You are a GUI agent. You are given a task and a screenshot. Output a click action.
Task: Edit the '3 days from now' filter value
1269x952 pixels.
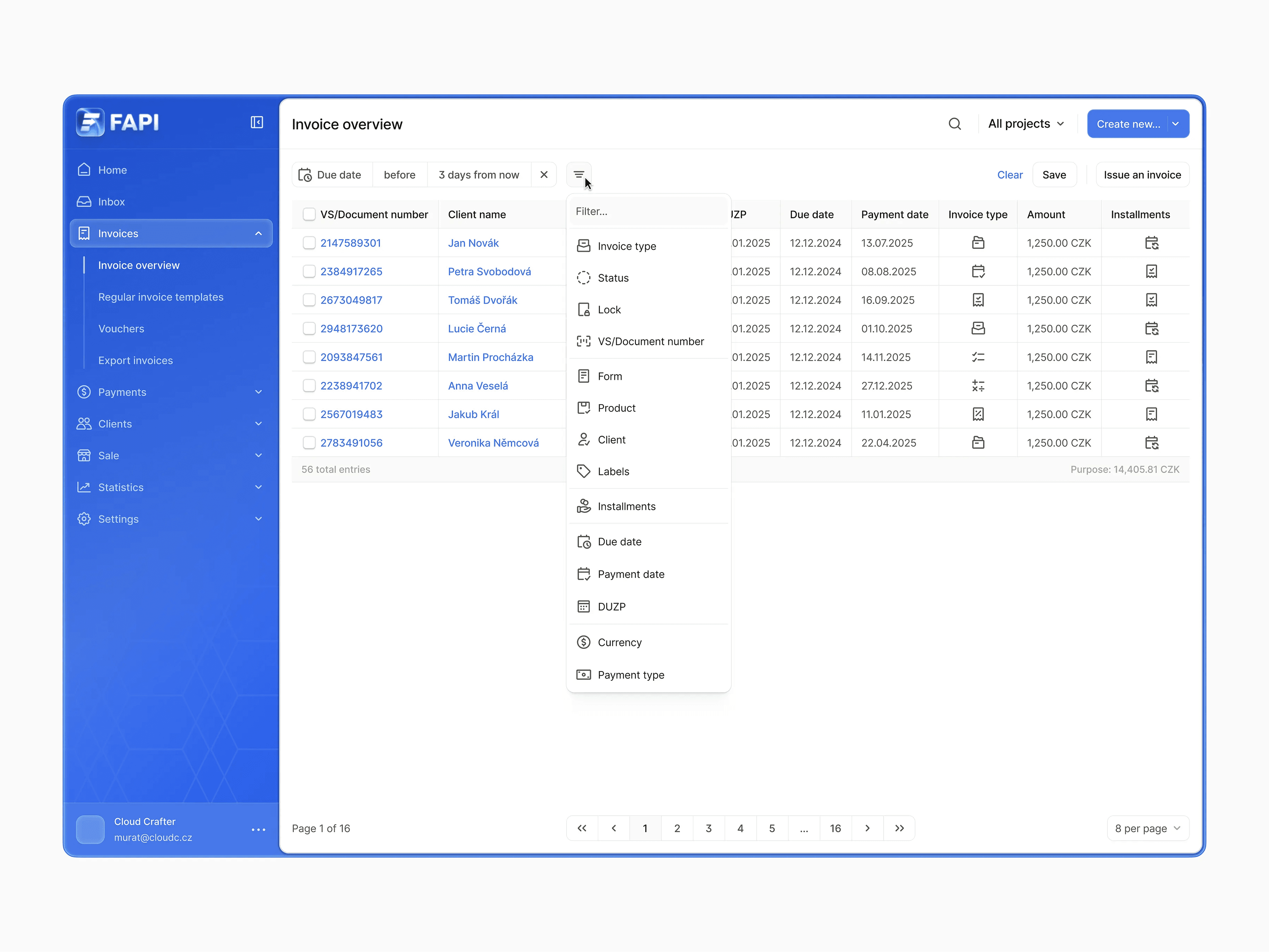pos(479,175)
